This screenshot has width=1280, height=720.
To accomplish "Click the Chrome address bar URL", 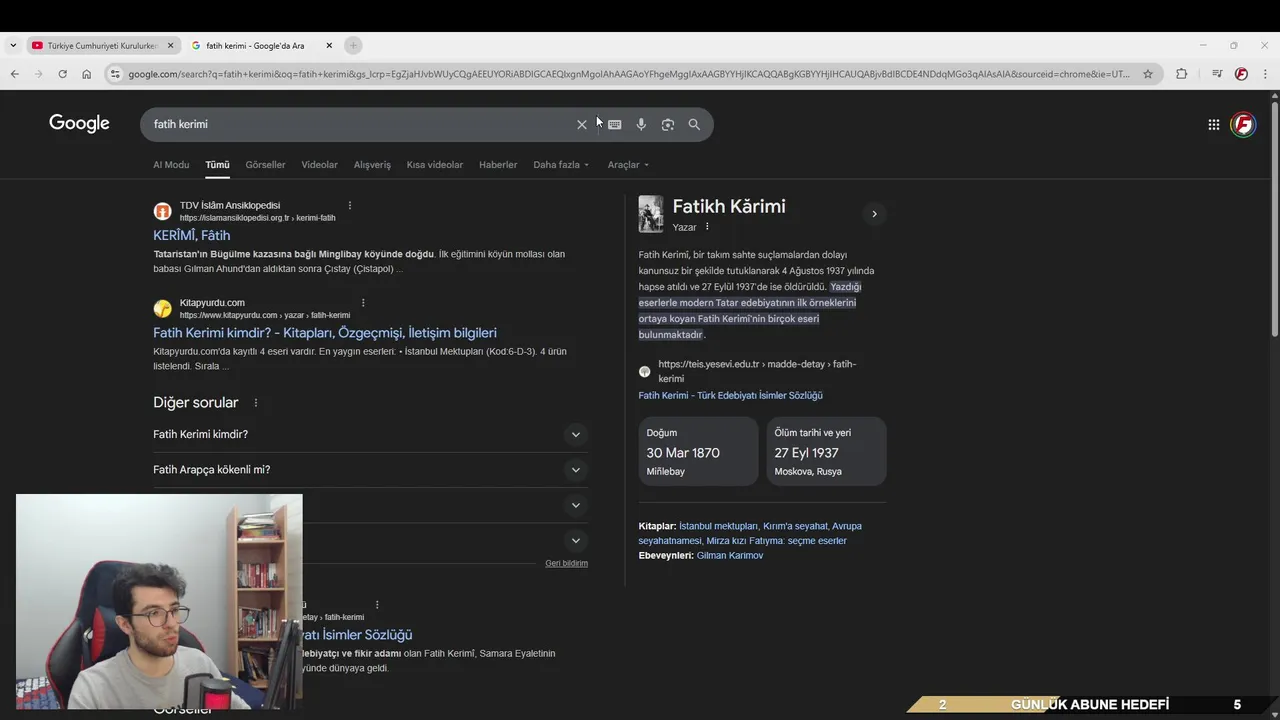I will 630,74.
